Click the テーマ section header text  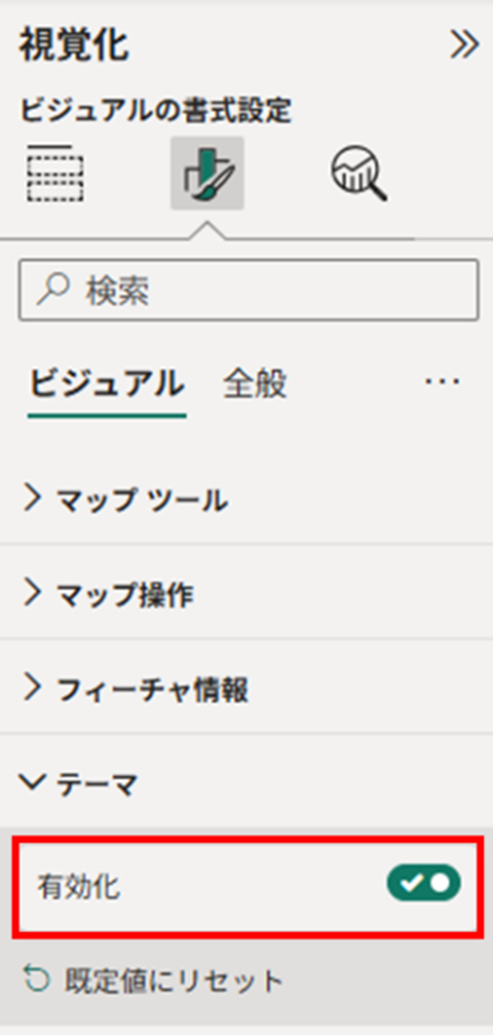98,784
